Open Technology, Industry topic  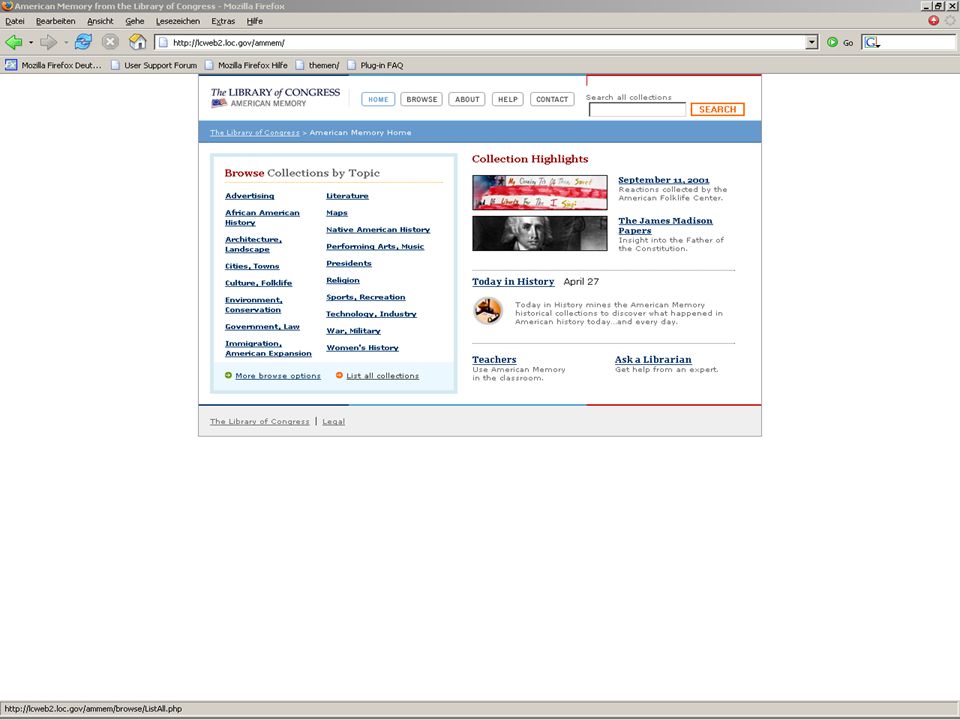[x=371, y=314]
